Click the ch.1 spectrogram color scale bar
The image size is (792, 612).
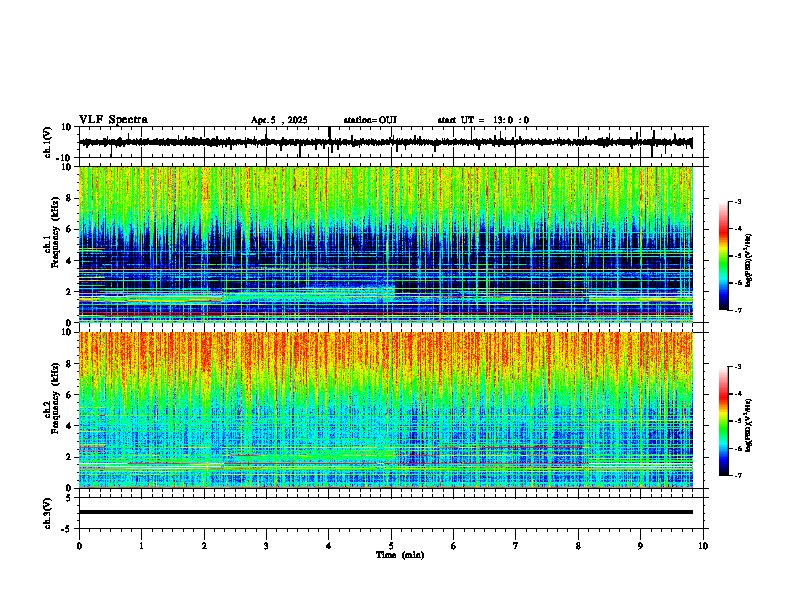tap(723, 256)
